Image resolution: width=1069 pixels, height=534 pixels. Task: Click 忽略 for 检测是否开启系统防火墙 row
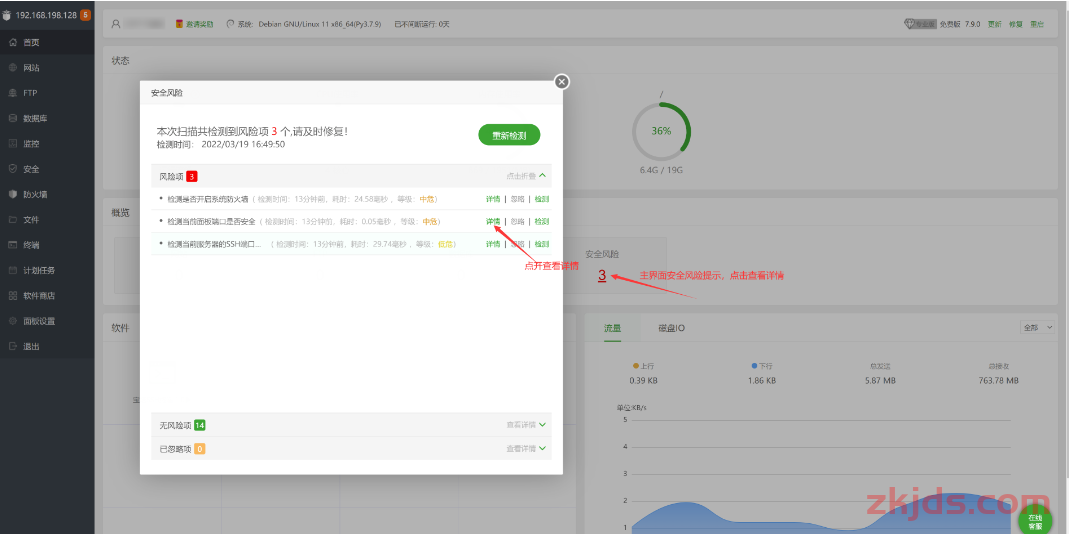[x=517, y=199]
